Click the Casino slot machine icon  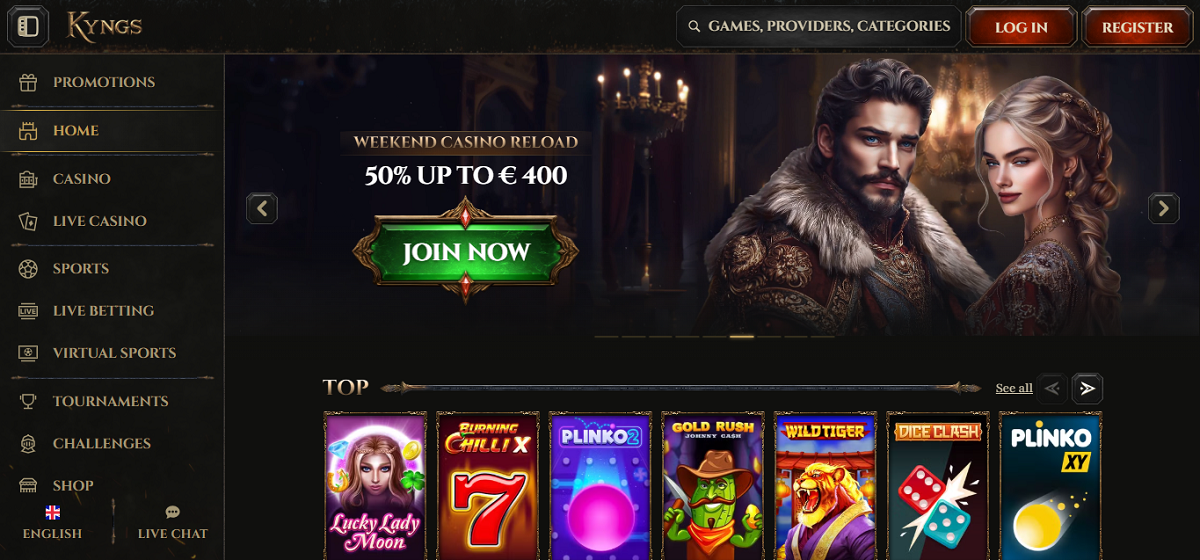[28, 179]
